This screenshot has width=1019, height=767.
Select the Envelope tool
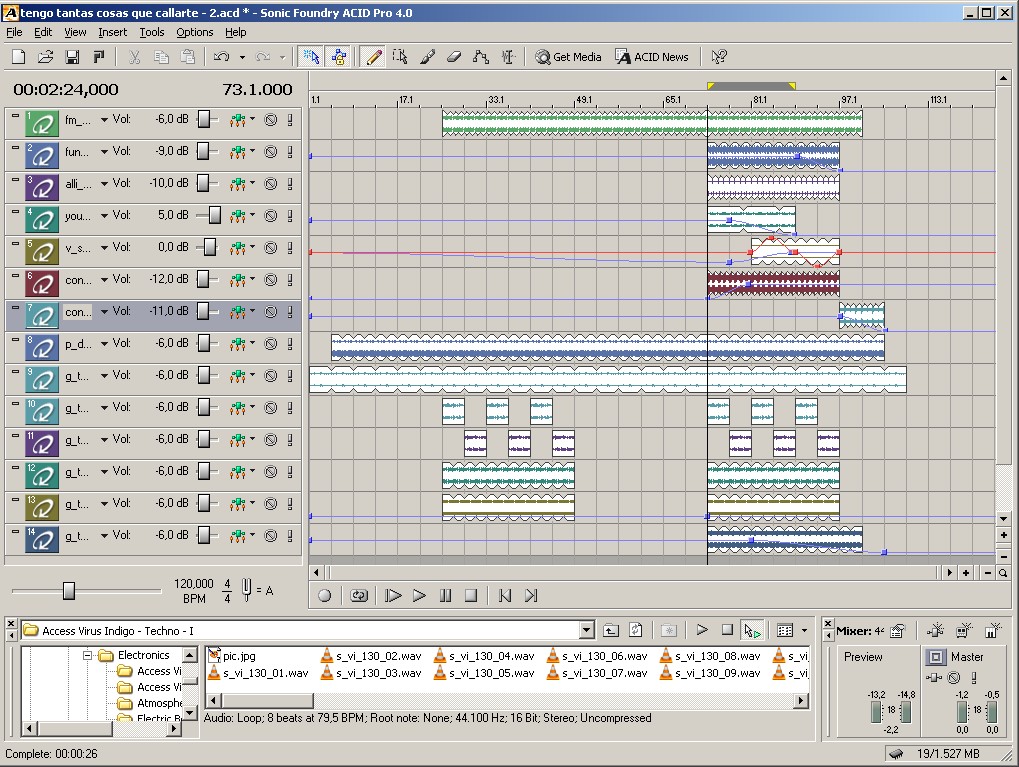click(480, 57)
